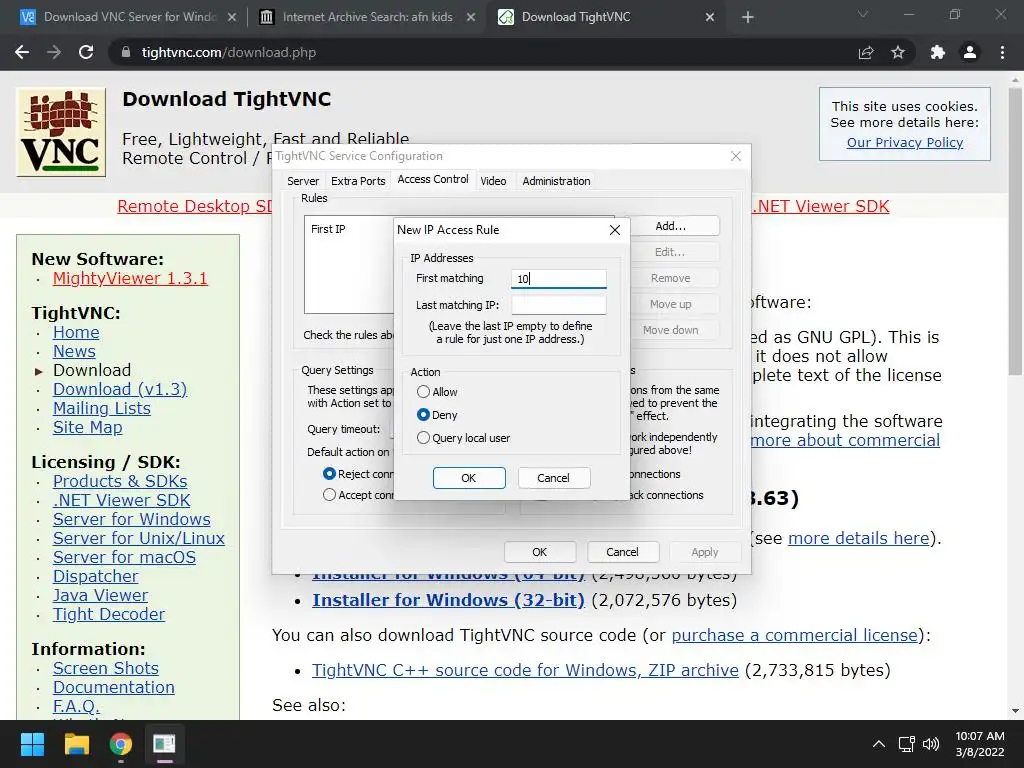
Task: Click the browser forward arrow
Action: point(54,52)
